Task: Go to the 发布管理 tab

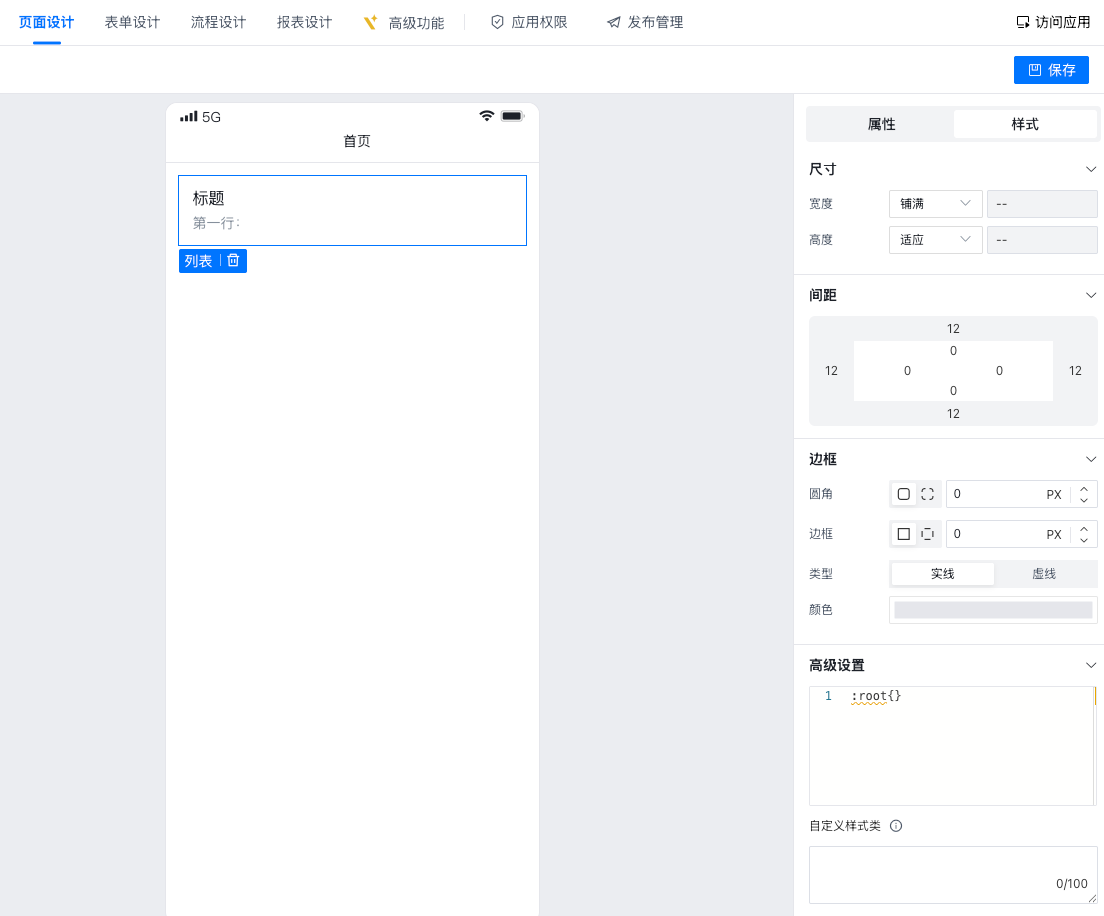Action: 645,22
